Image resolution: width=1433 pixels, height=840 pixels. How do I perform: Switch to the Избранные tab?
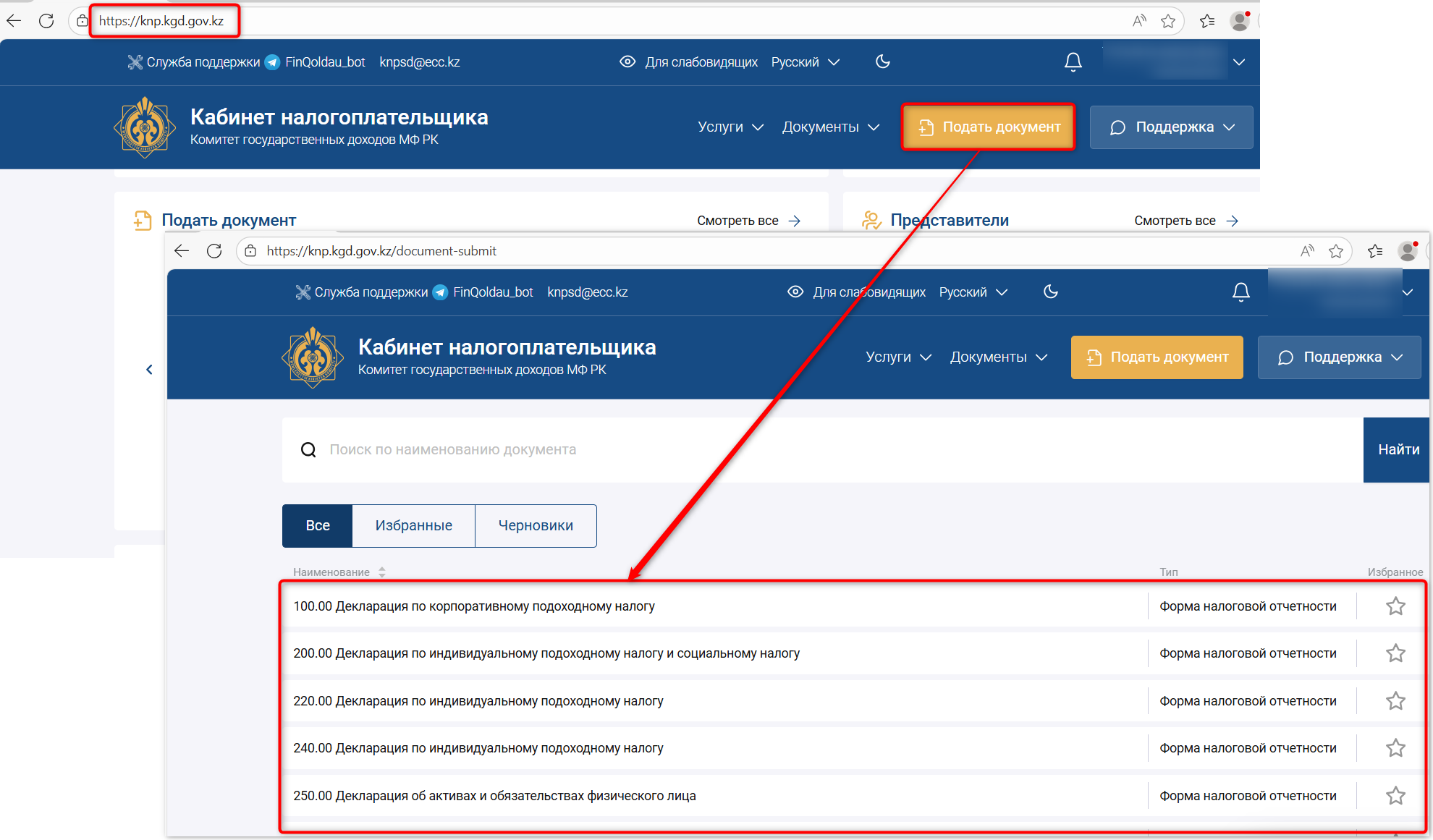(413, 526)
